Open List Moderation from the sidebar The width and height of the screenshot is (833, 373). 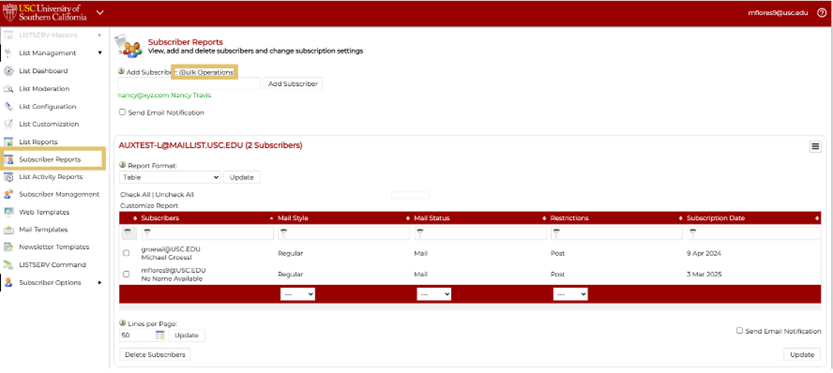click(x=44, y=89)
